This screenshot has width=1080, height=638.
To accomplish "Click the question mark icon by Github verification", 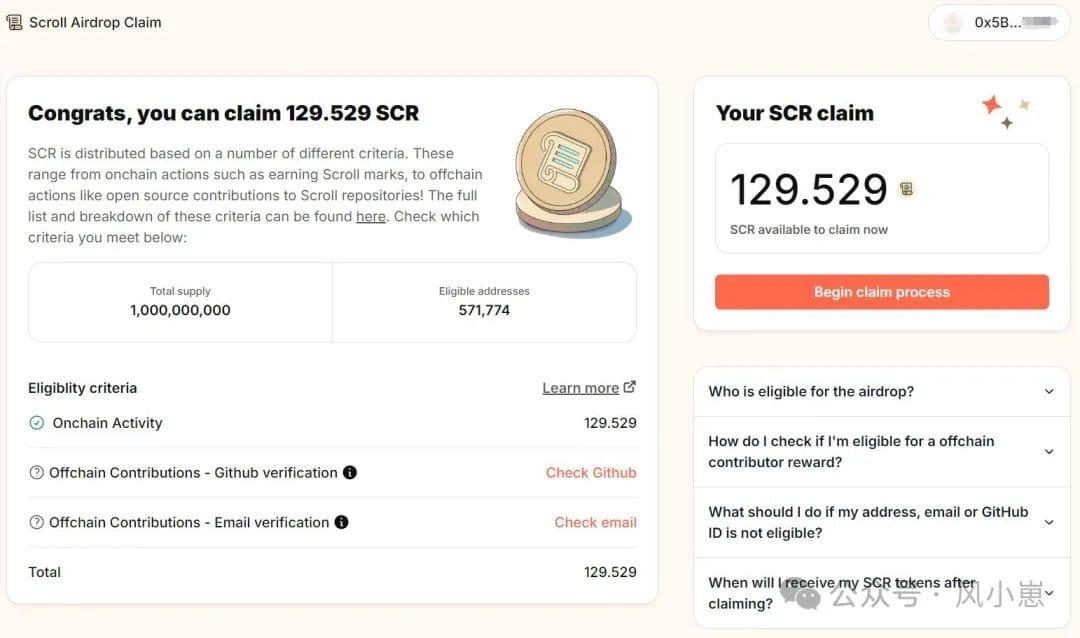I will (x=37, y=473).
